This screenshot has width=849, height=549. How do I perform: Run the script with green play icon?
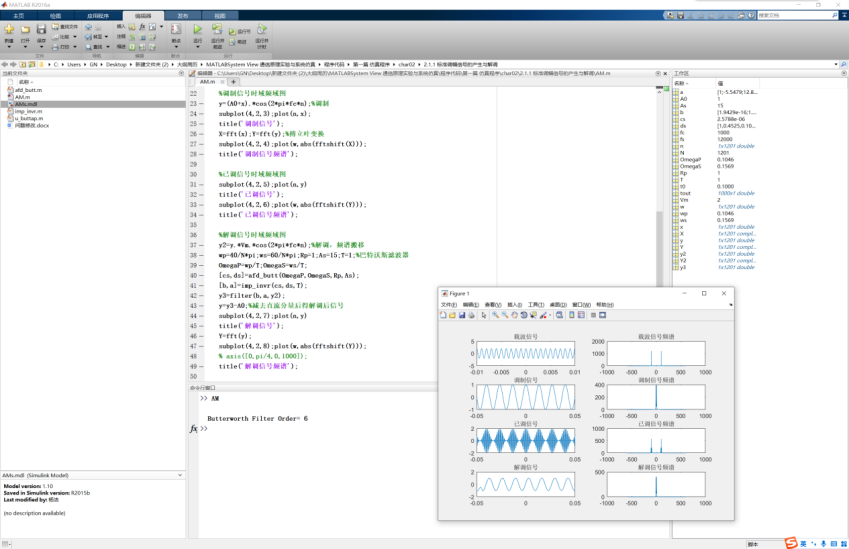click(198, 29)
